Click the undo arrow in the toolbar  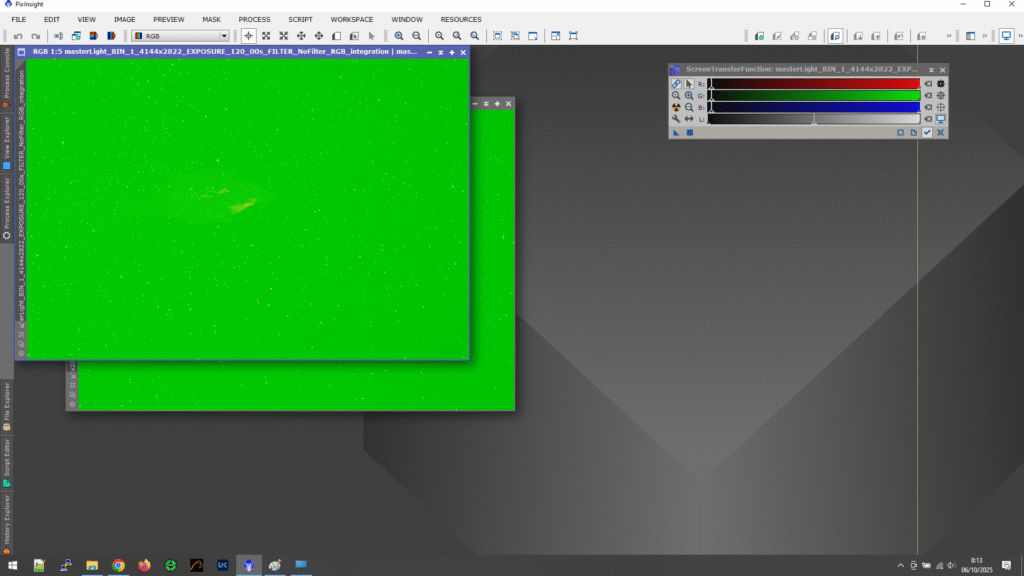coord(18,36)
